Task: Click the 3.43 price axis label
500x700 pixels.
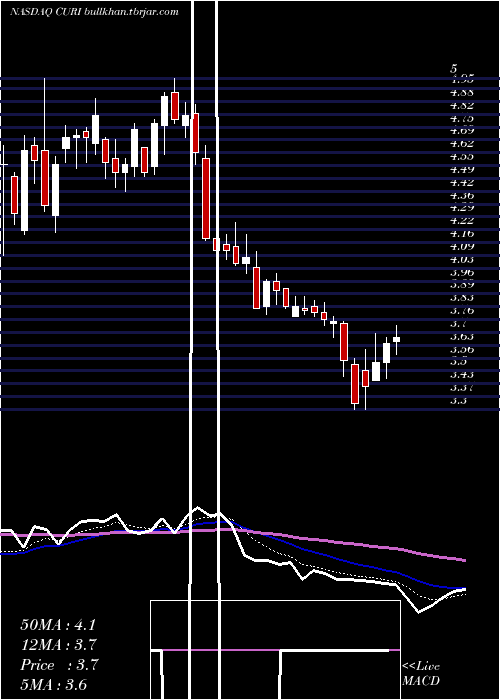Action: coord(462,375)
